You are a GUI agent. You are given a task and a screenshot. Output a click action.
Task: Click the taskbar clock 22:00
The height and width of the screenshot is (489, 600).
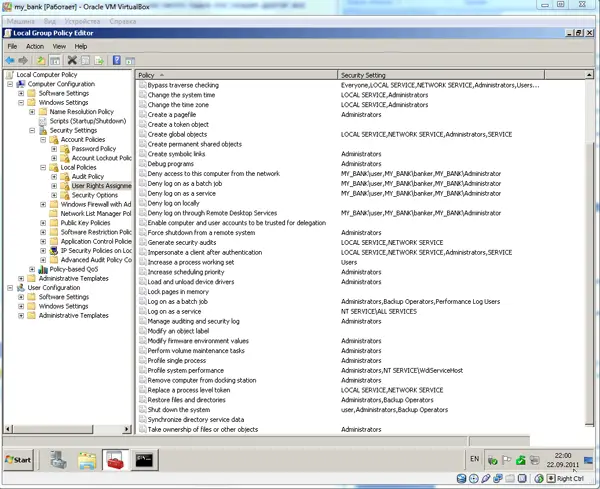pyautogui.click(x=563, y=460)
